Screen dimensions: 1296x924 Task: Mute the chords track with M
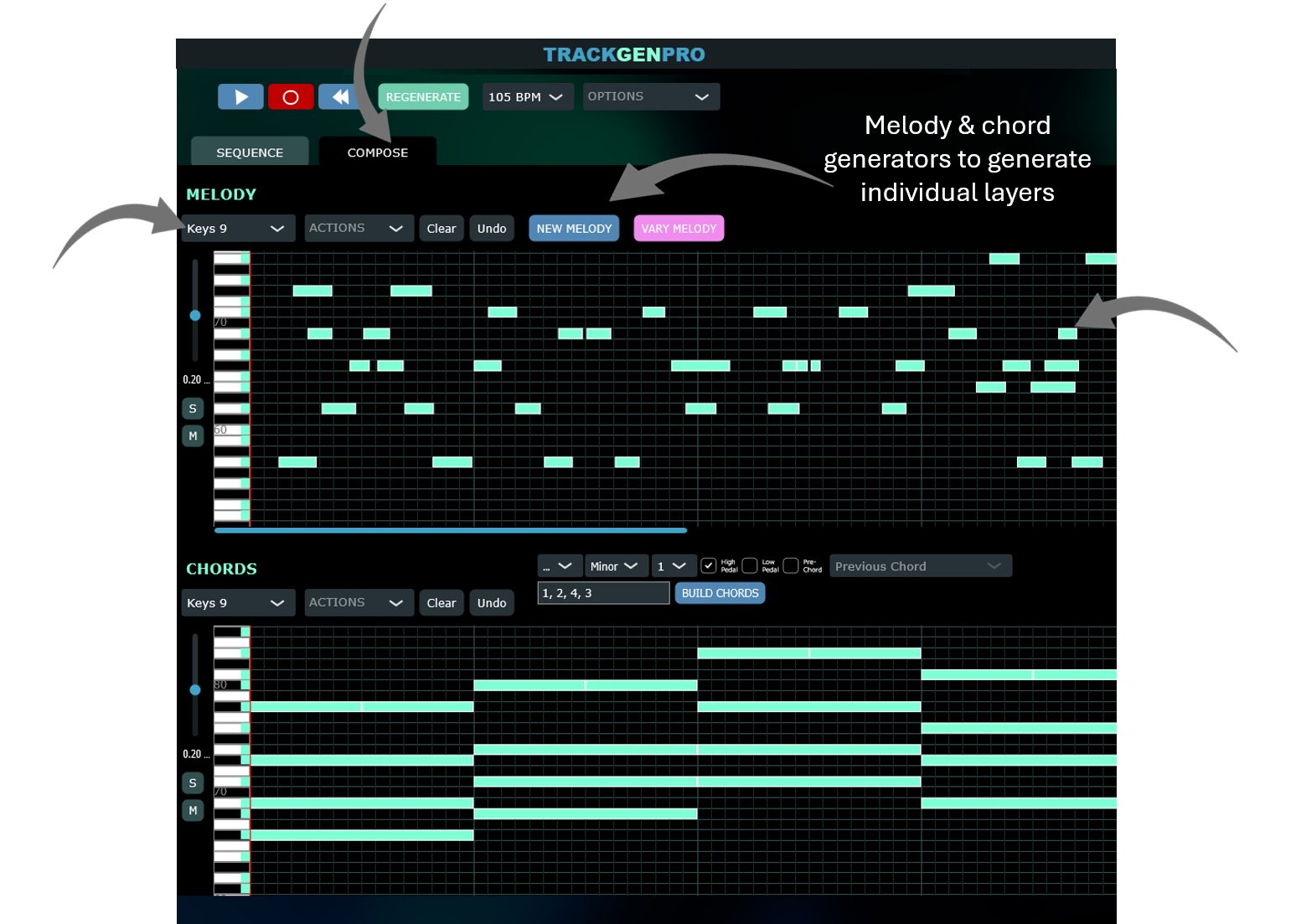[193, 811]
